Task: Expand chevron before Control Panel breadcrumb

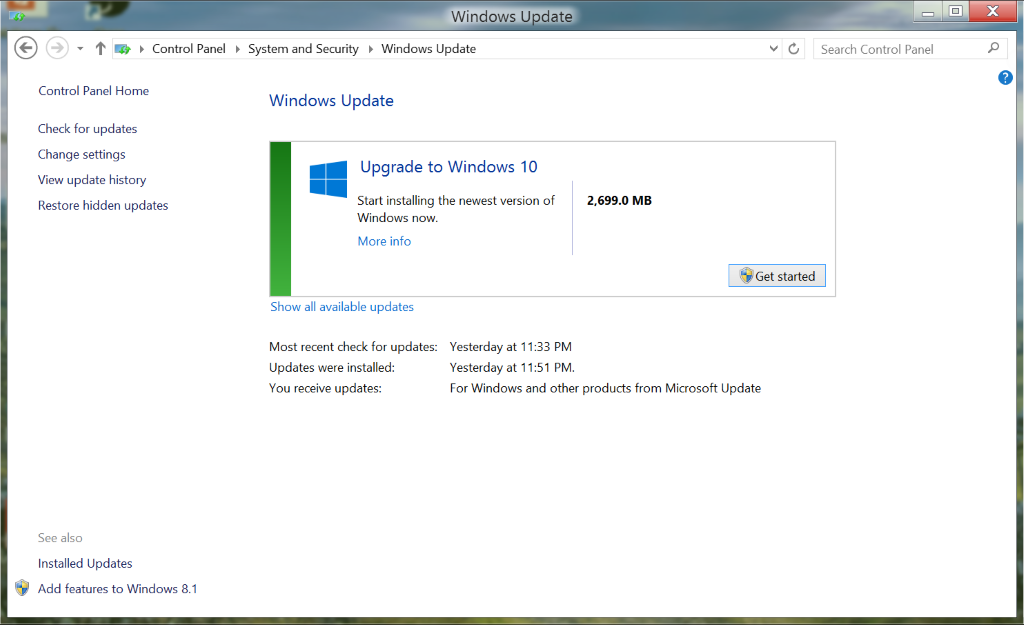Action: coord(142,49)
